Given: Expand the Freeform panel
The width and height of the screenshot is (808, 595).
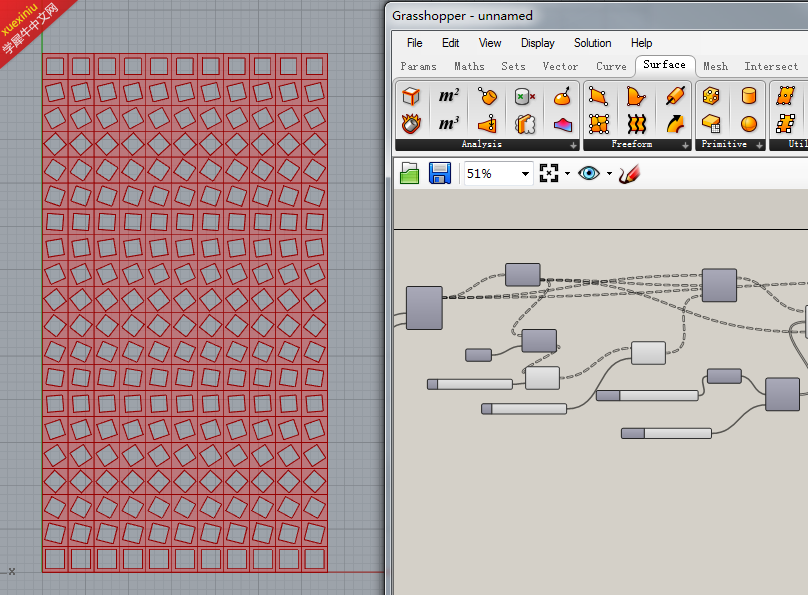Looking at the screenshot, I should click(x=685, y=146).
